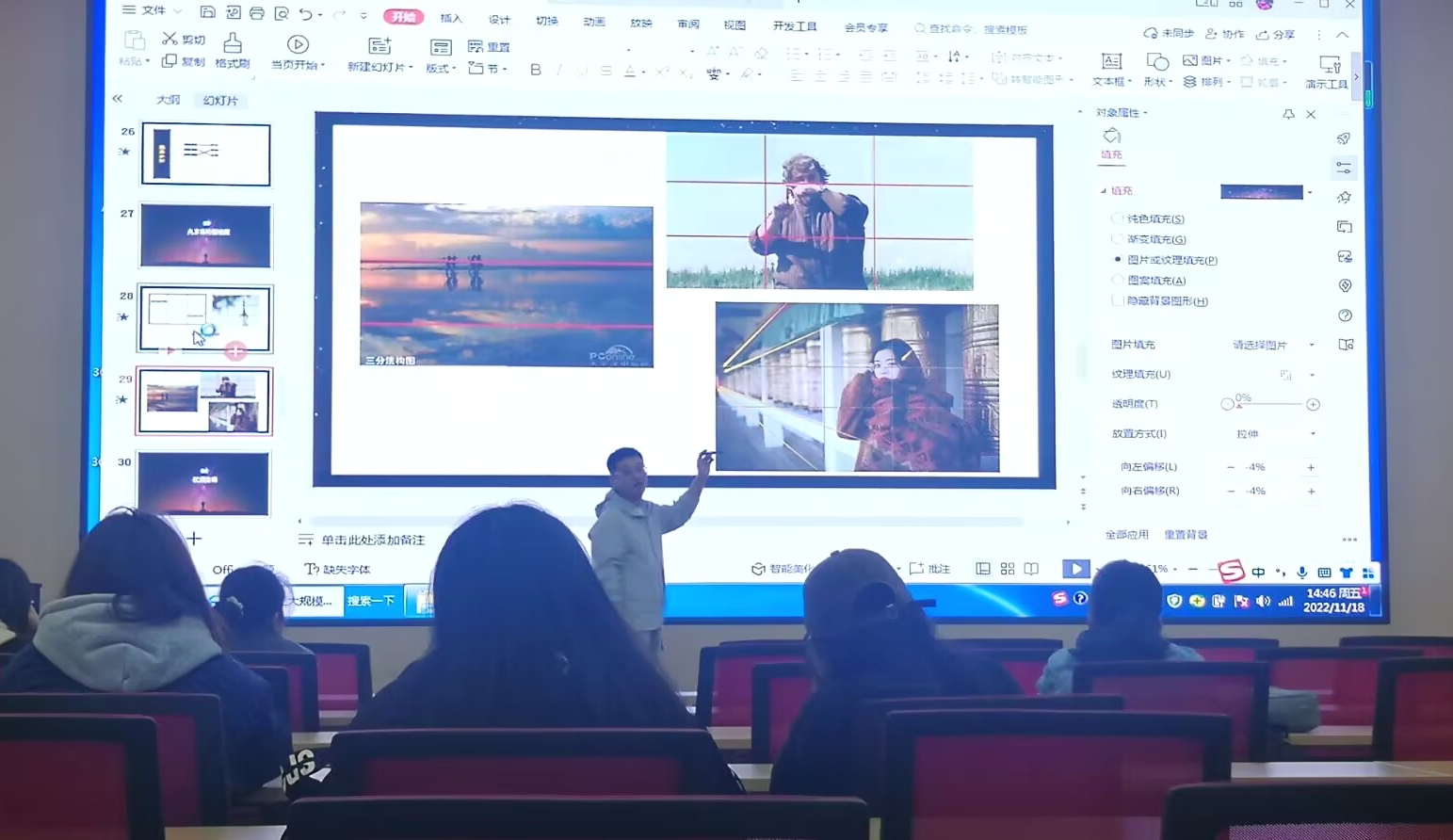Switch to the Review (审阅) tab
1453x840 pixels.
pyautogui.click(x=688, y=24)
